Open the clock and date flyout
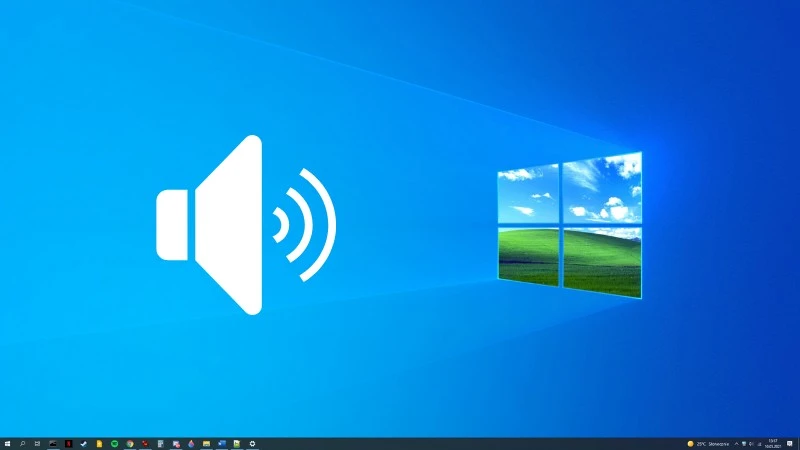 (773, 444)
